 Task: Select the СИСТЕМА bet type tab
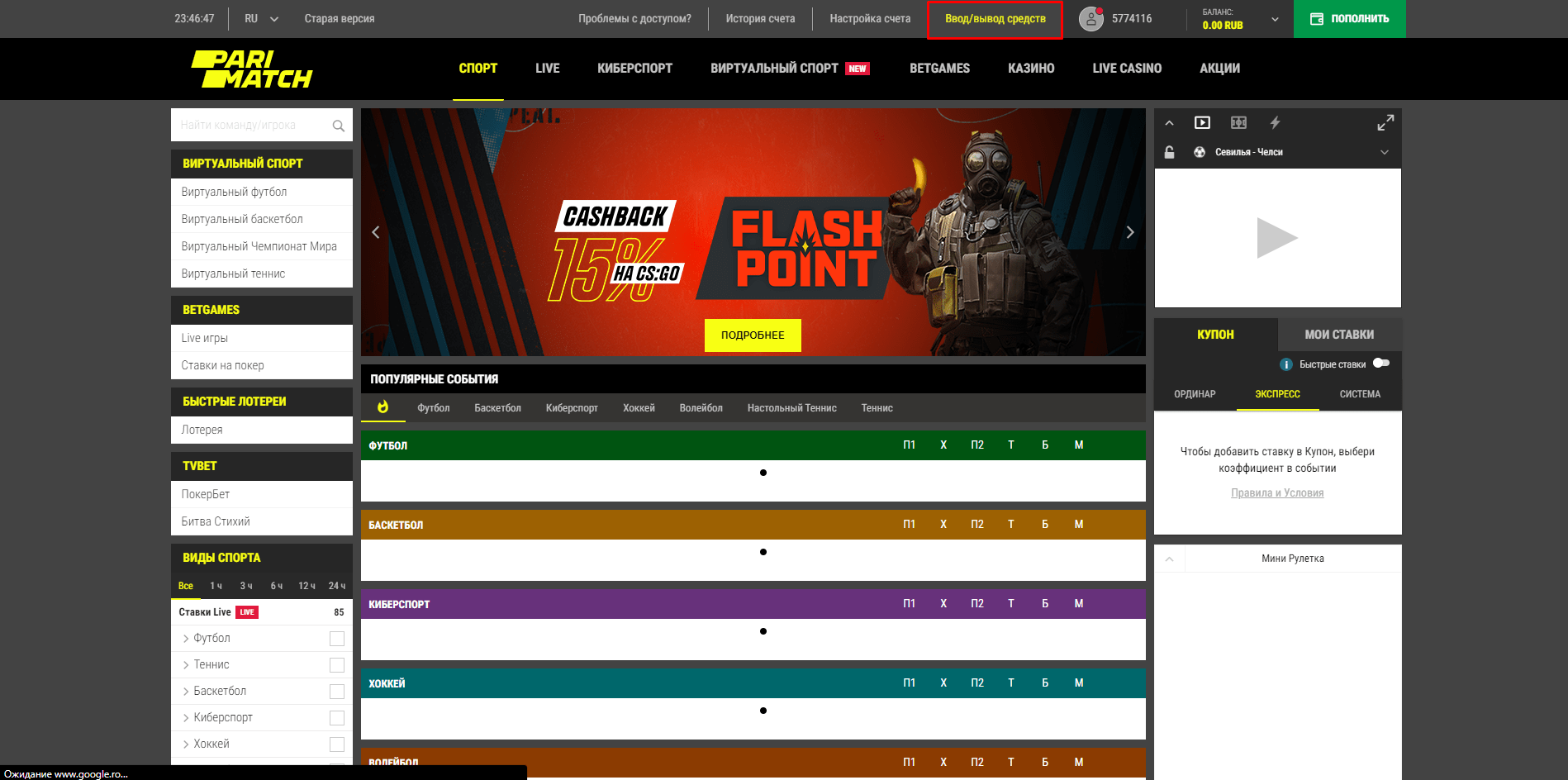coord(1360,394)
